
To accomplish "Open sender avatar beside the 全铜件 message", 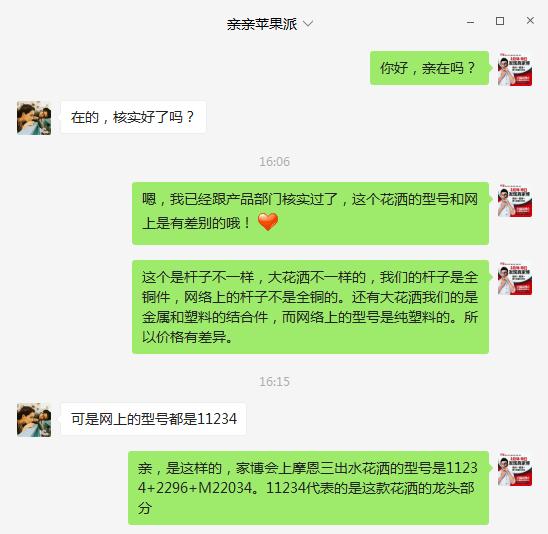I will pos(515,279).
